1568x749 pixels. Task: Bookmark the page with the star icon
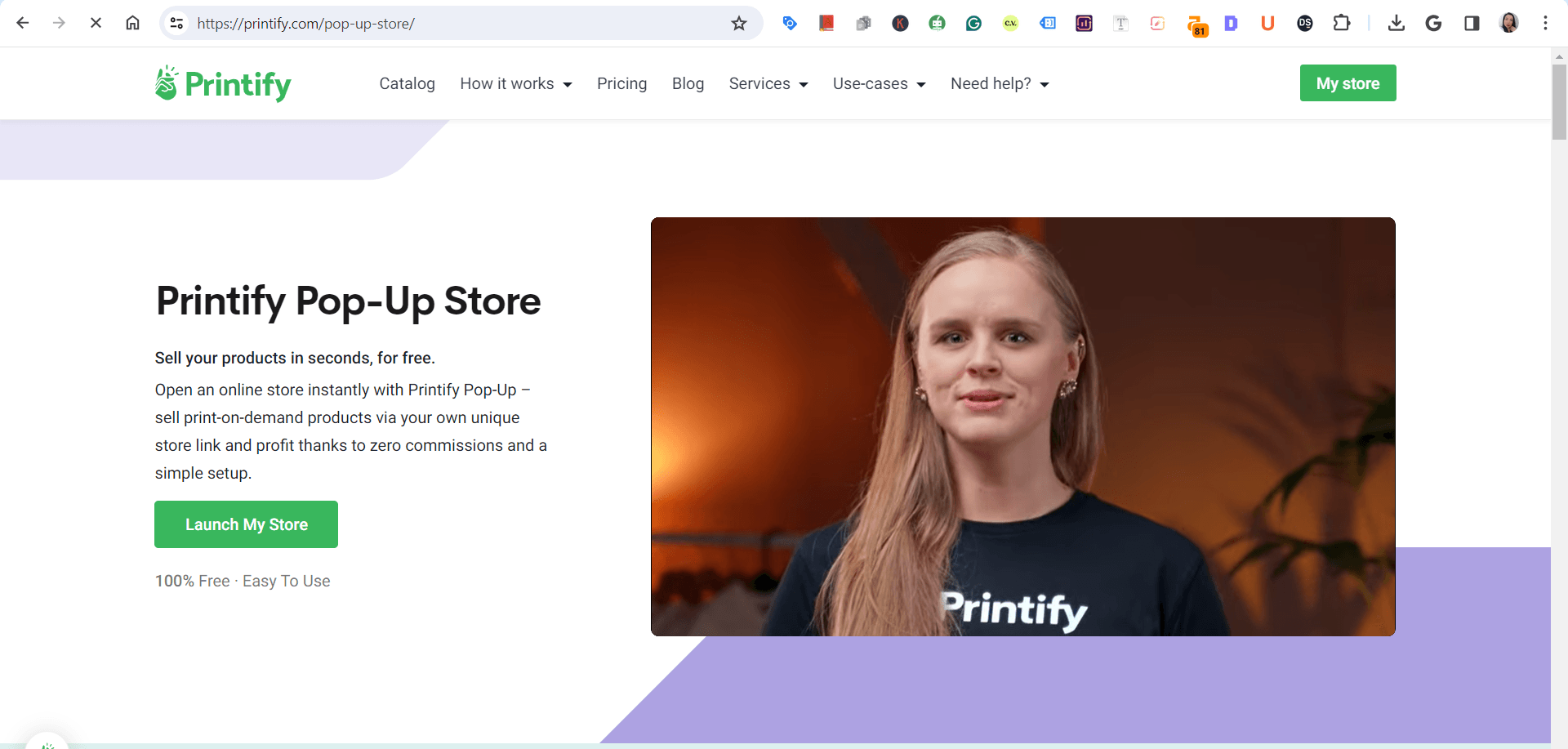tap(739, 23)
